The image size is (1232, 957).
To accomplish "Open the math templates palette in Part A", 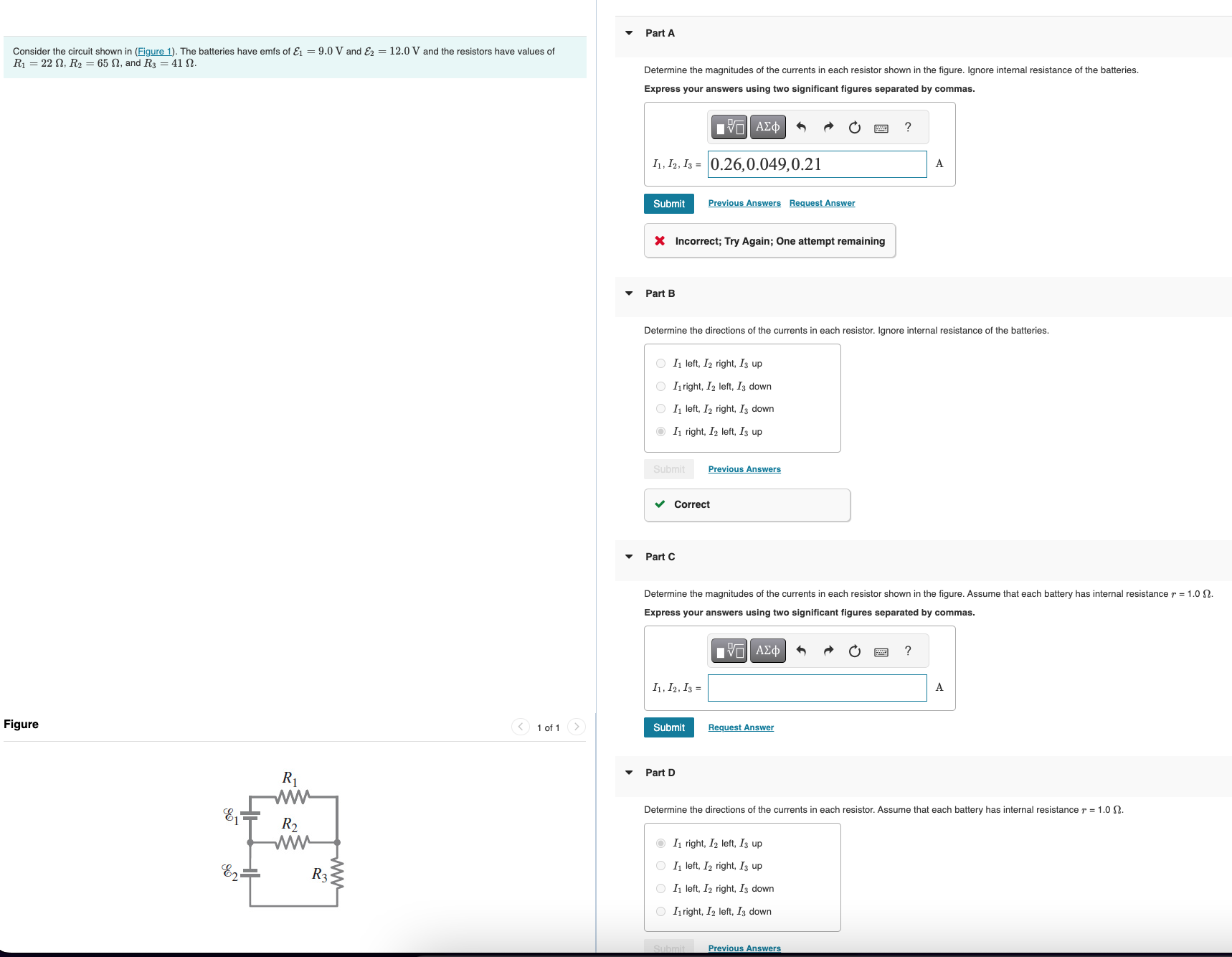I will pos(728,126).
